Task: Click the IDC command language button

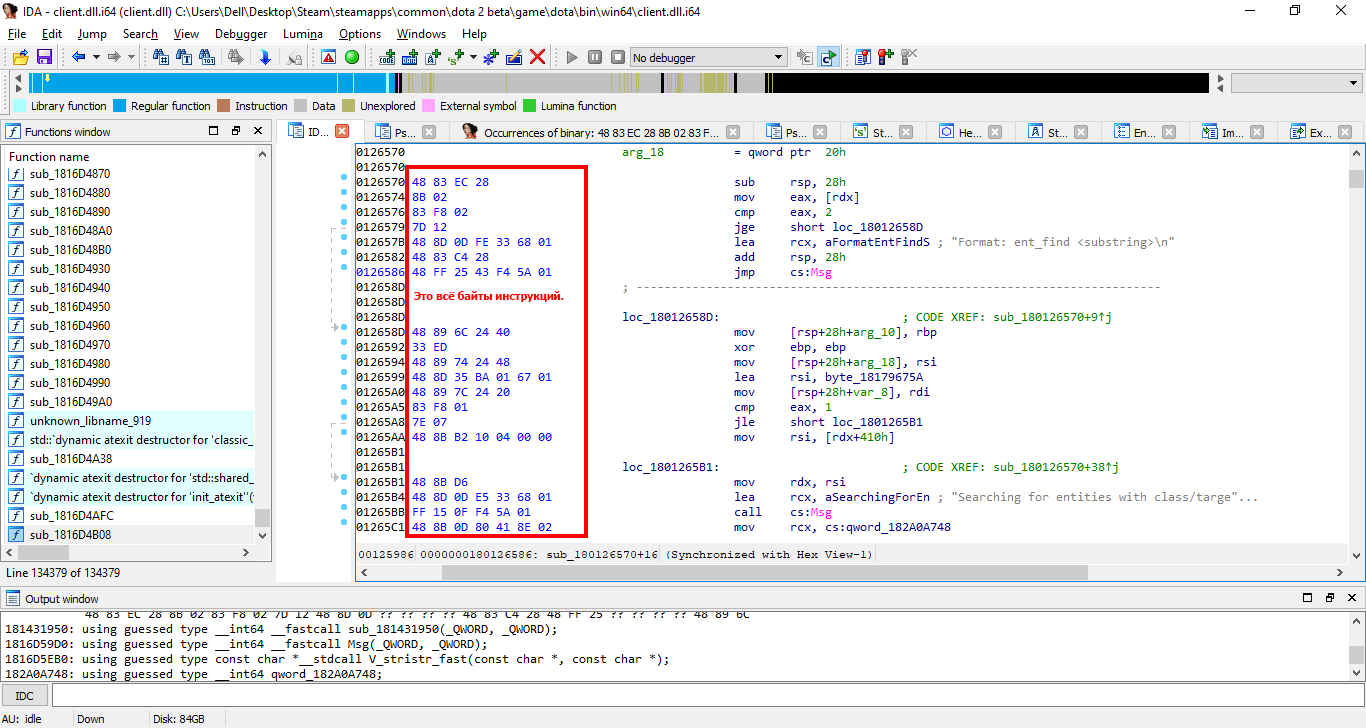Action: tap(24, 695)
